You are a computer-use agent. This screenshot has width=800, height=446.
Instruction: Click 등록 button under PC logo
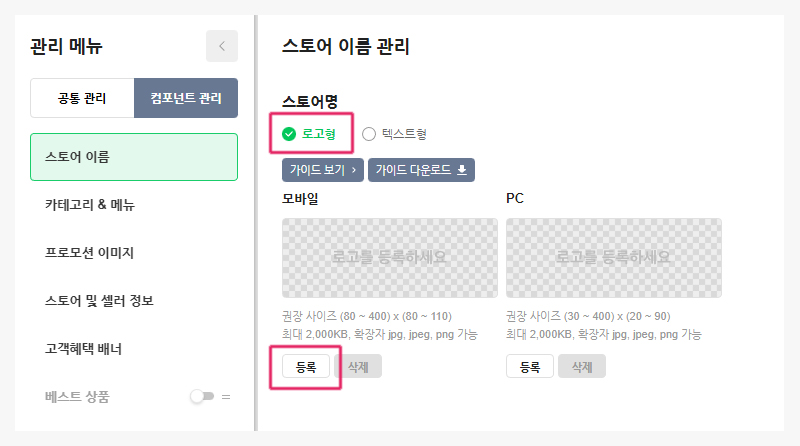pos(530,367)
